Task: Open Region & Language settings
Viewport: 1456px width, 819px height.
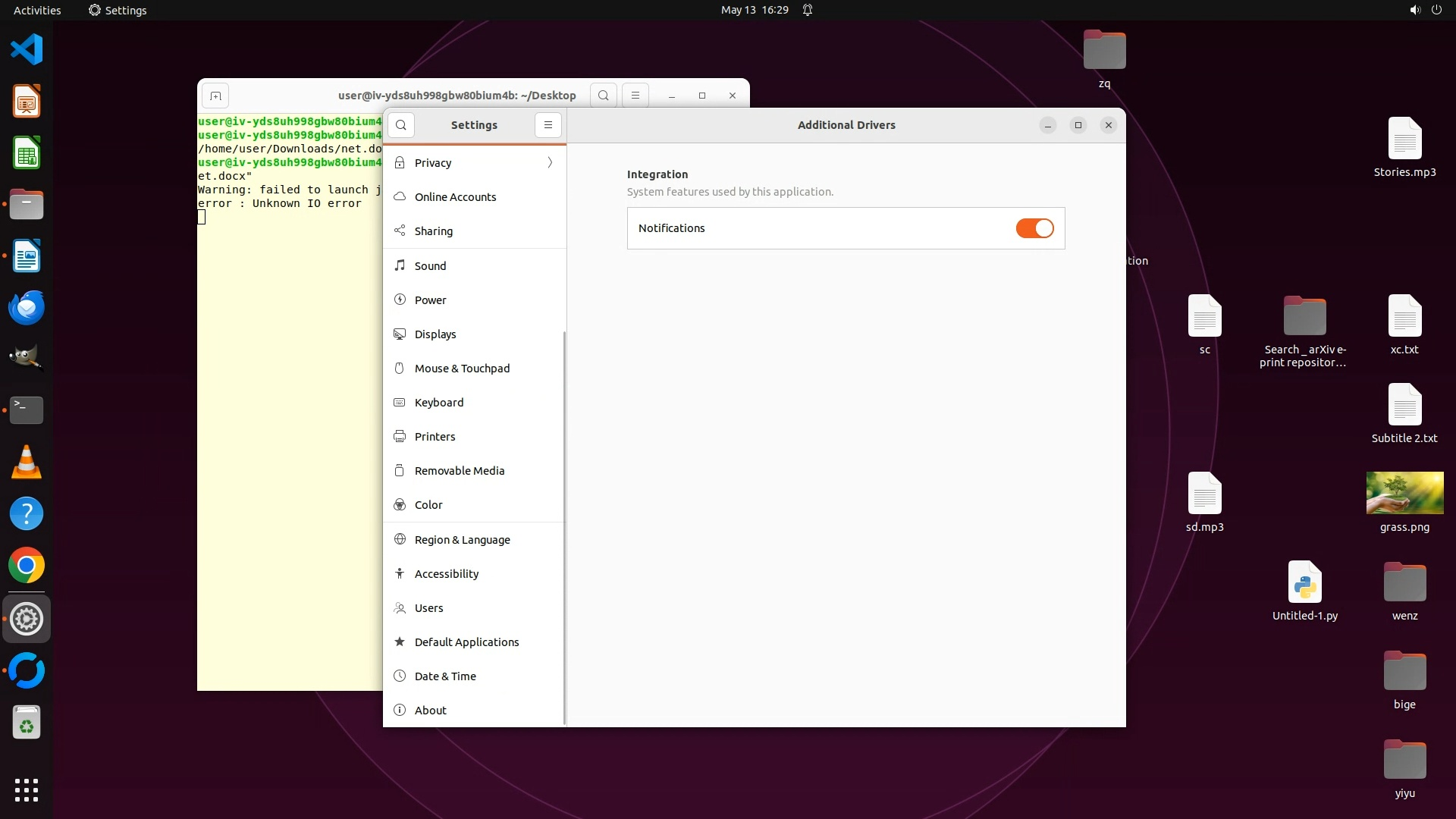Action: tap(462, 540)
